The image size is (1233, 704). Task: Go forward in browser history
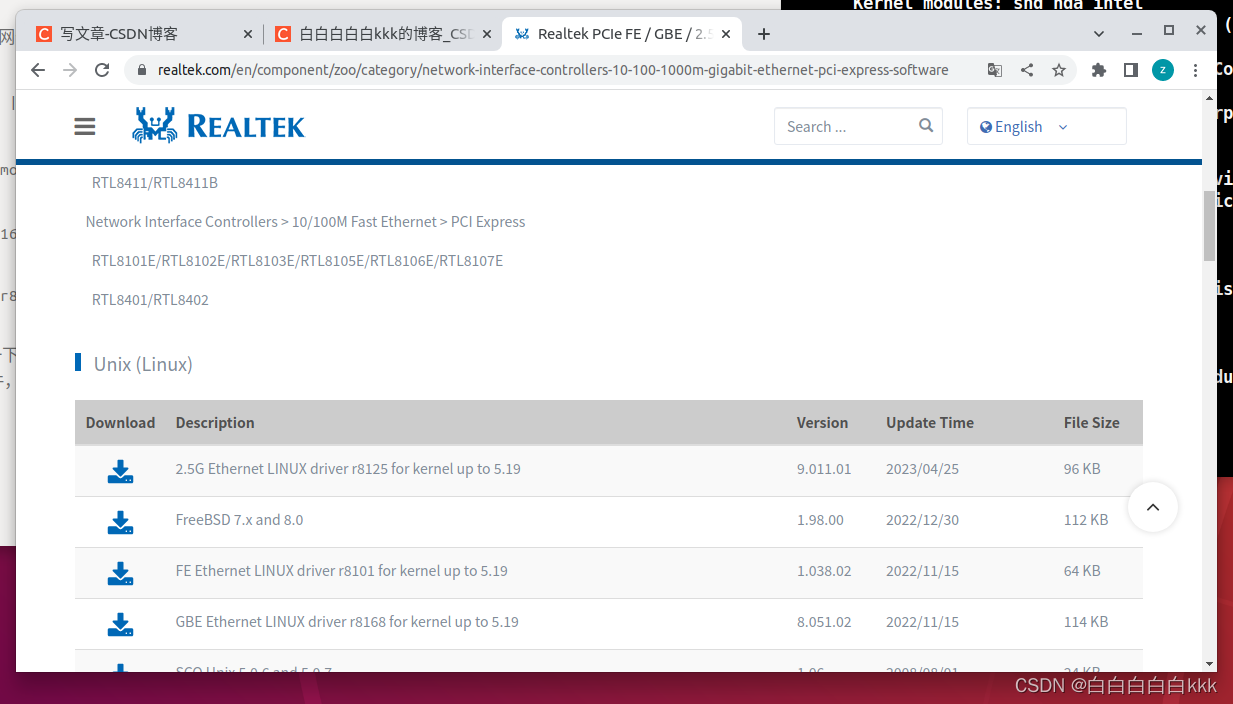coord(70,70)
